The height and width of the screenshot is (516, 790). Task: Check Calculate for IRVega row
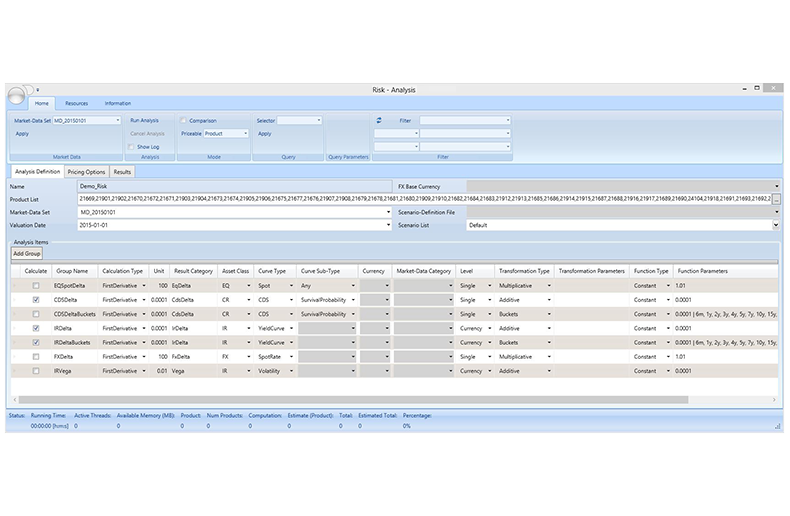tap(36, 371)
